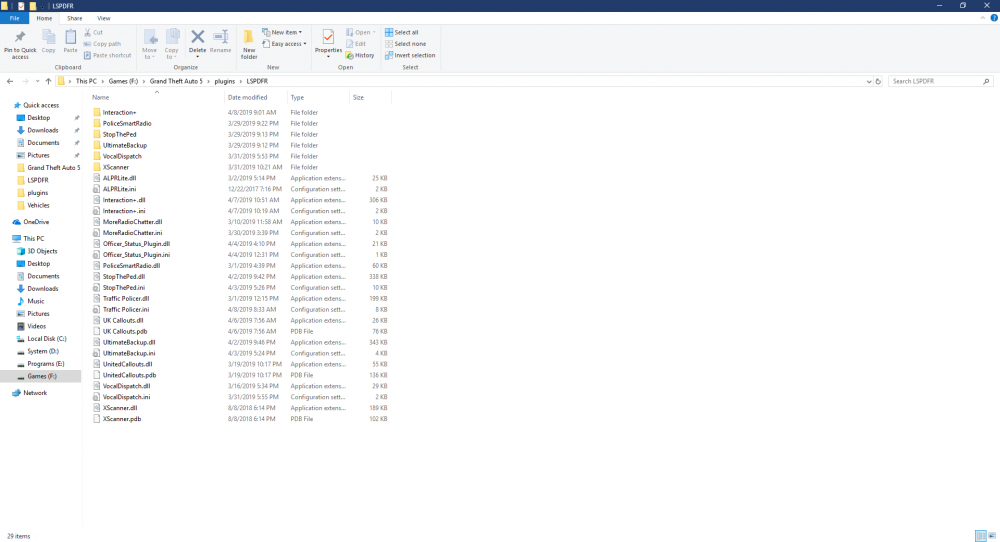This screenshot has height=542, width=1000.
Task: Open the New item dropdown
Action: [283, 32]
